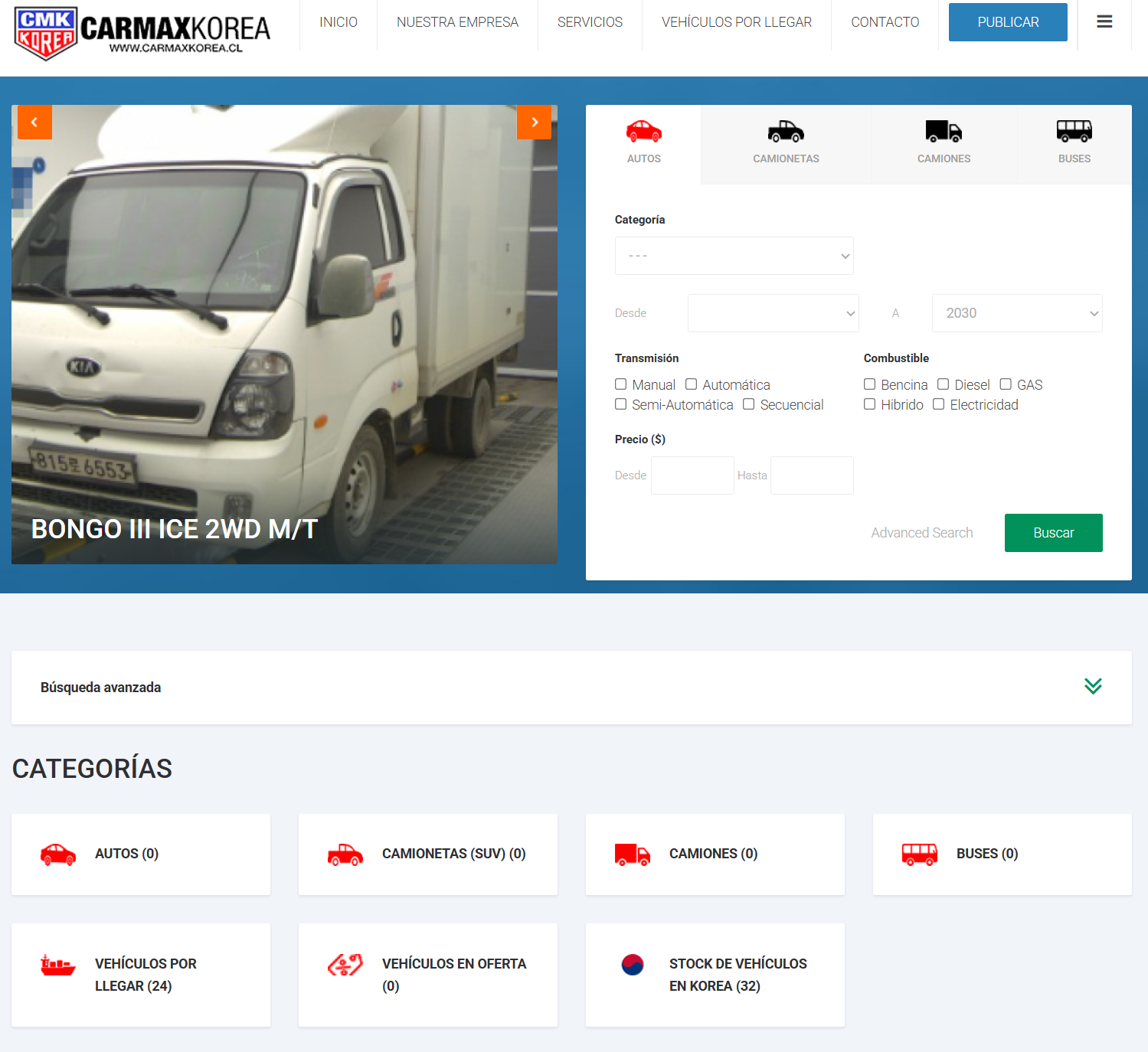
Task: Focus the Precio Desde input field
Action: click(x=692, y=475)
